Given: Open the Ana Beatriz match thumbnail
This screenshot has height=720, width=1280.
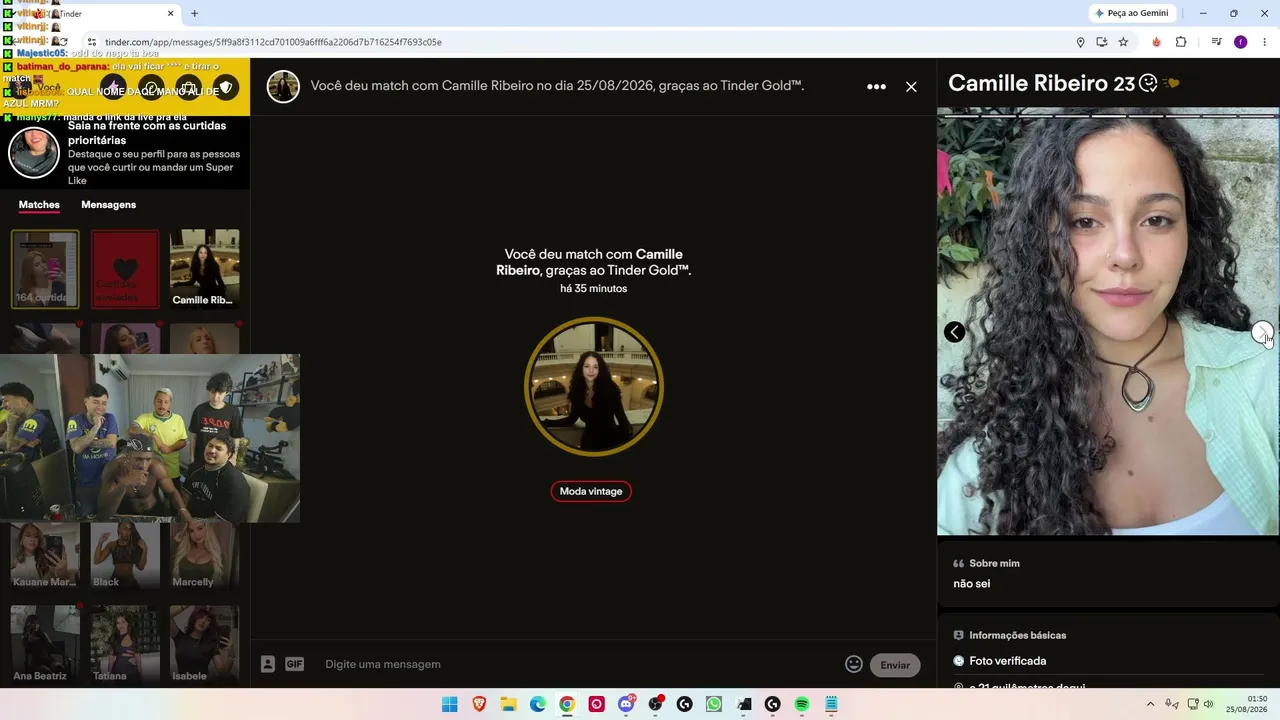Looking at the screenshot, I should point(45,644).
